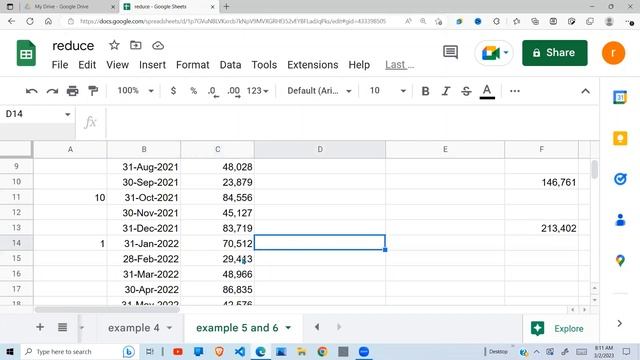Viewport: 640px width, 360px height.
Task: Switch to the example 4 sheet tab
Action: (x=133, y=328)
